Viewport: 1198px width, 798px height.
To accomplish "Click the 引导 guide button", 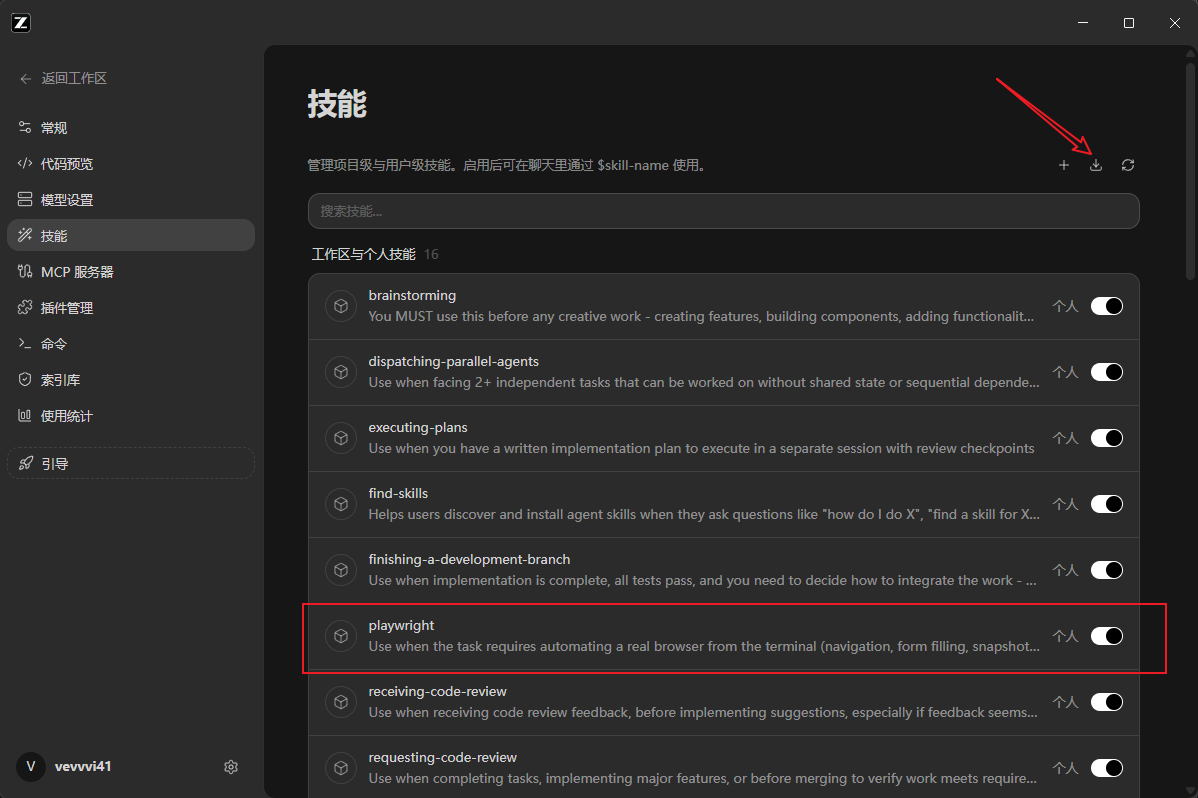I will 131,463.
